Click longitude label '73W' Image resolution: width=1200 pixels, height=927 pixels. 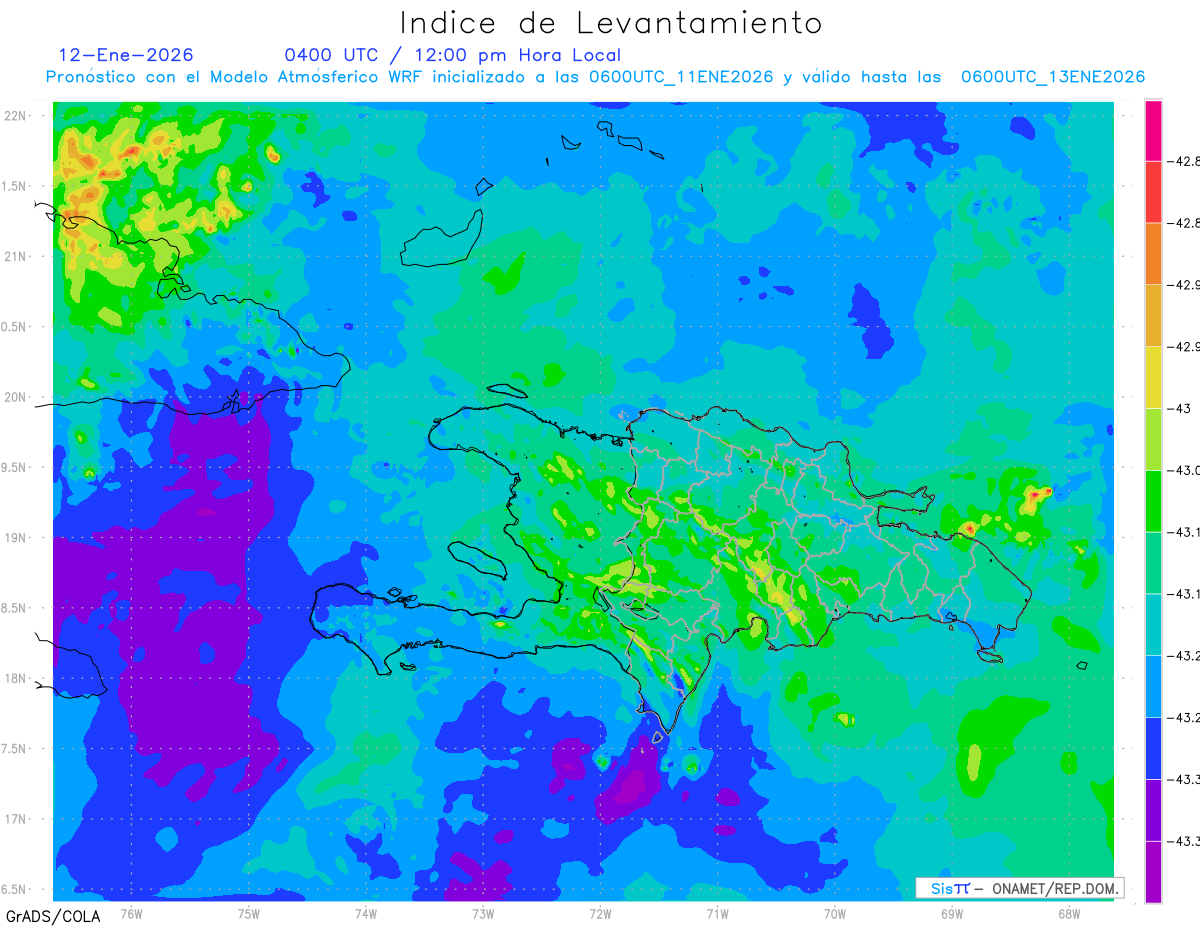(482, 913)
